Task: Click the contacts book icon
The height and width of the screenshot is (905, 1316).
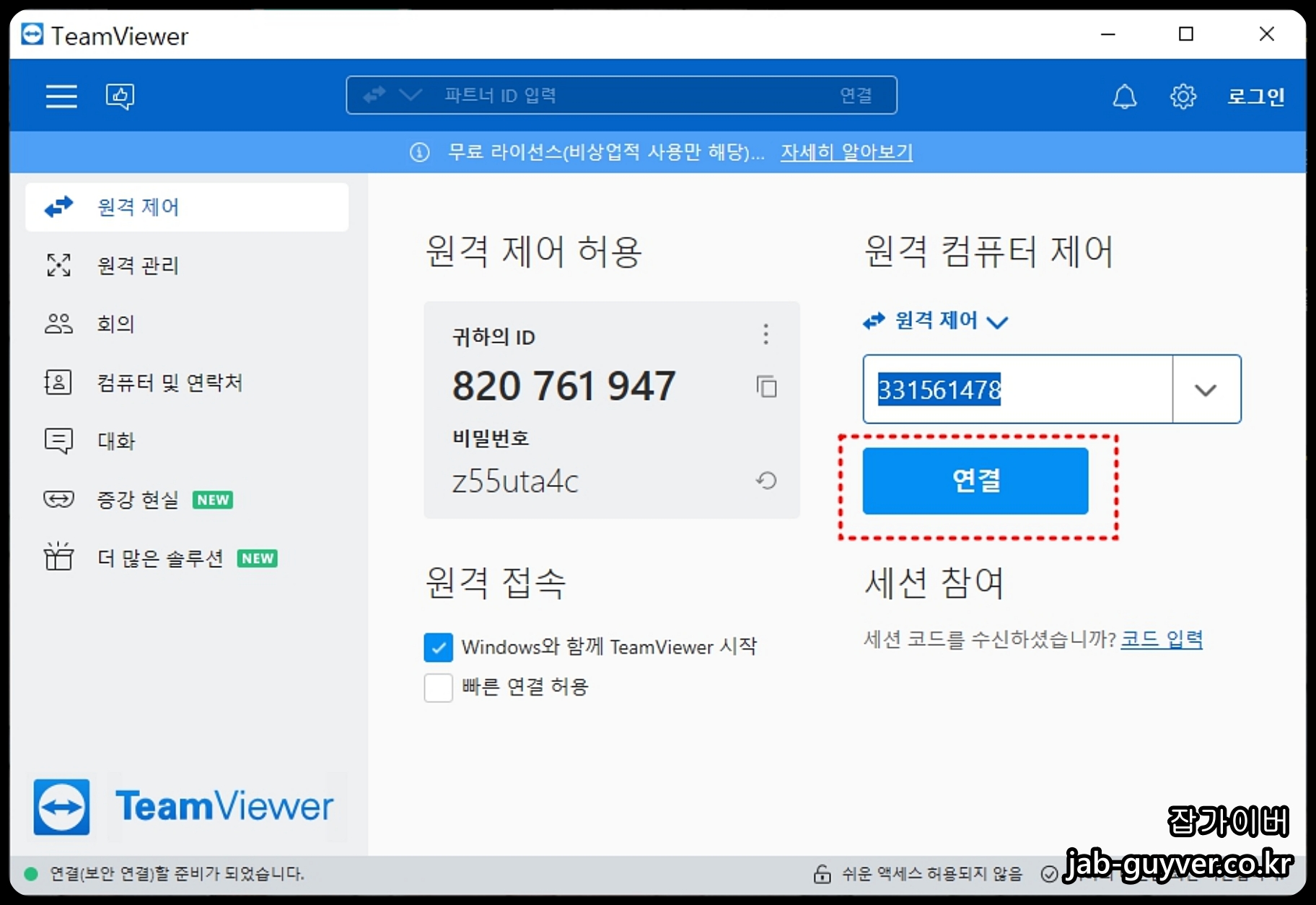Action: pyautogui.click(x=58, y=382)
